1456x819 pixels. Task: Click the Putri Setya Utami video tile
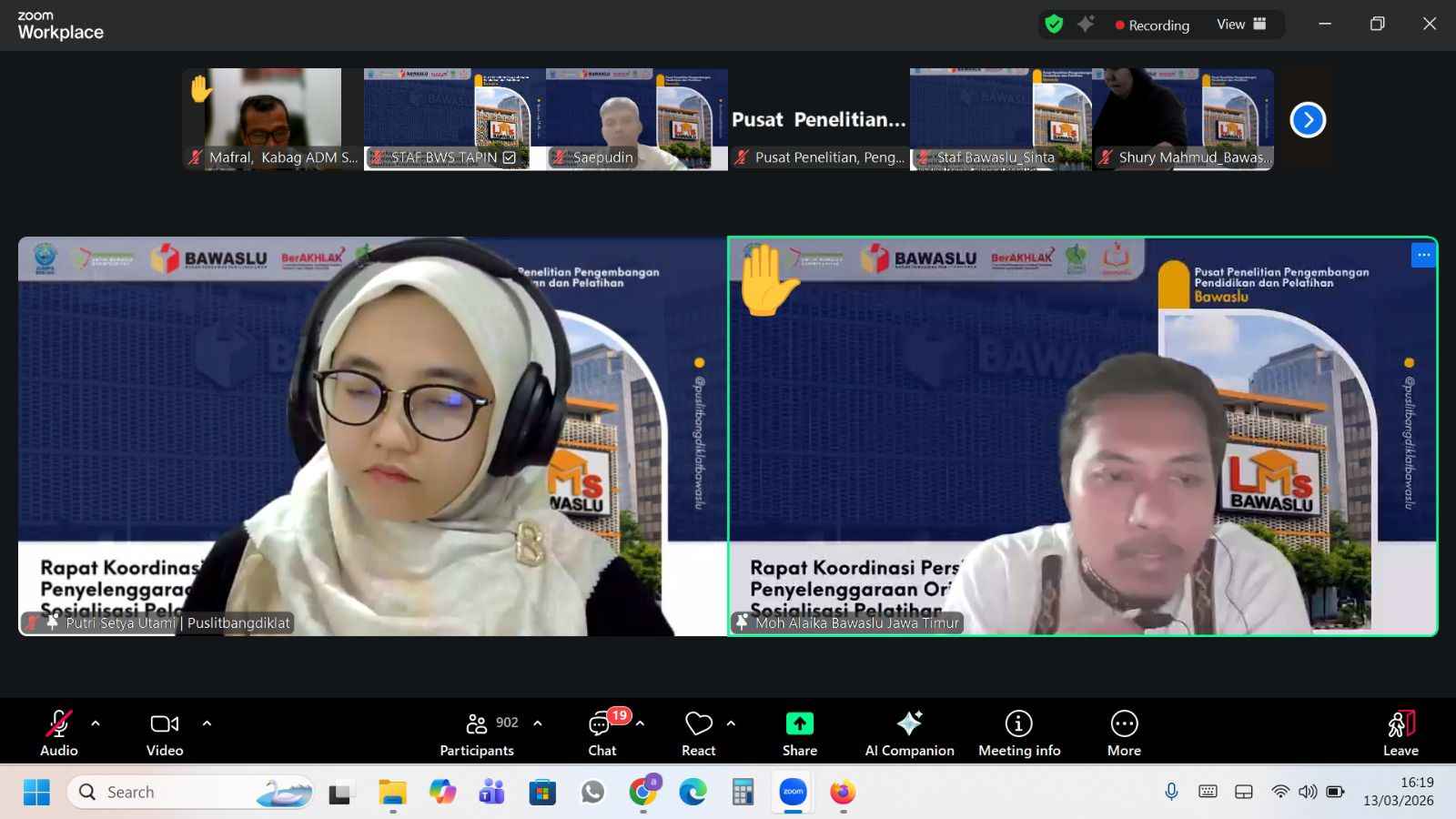[372, 436]
